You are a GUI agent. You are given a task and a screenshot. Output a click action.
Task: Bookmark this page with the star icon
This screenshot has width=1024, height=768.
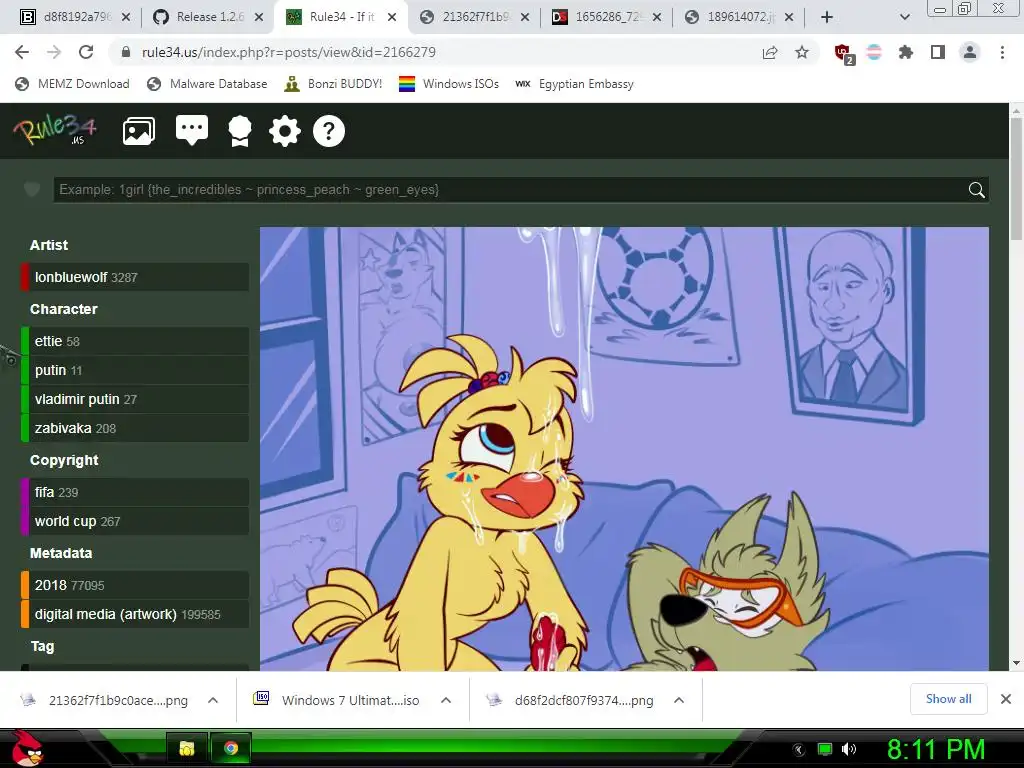(802, 52)
